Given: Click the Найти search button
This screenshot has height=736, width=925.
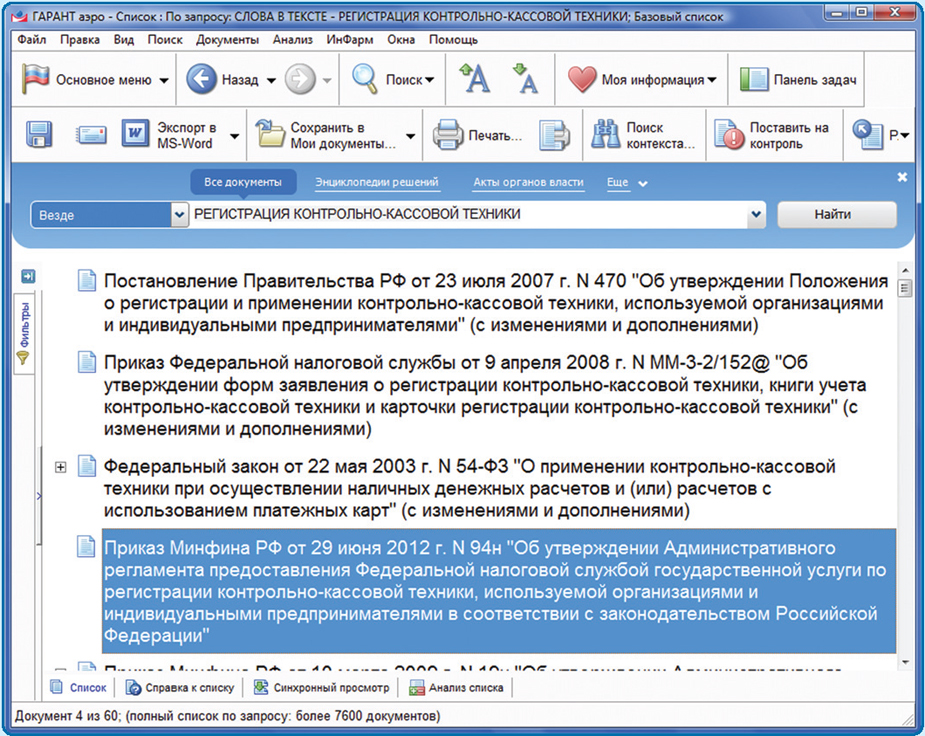Looking at the screenshot, I should pos(836,215).
